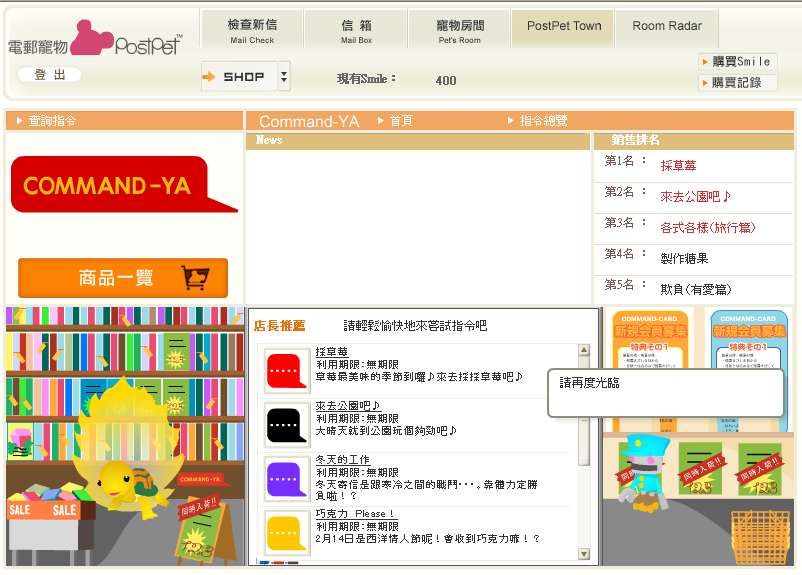Click the 購買Smile button
The image size is (802, 575).
pos(738,62)
